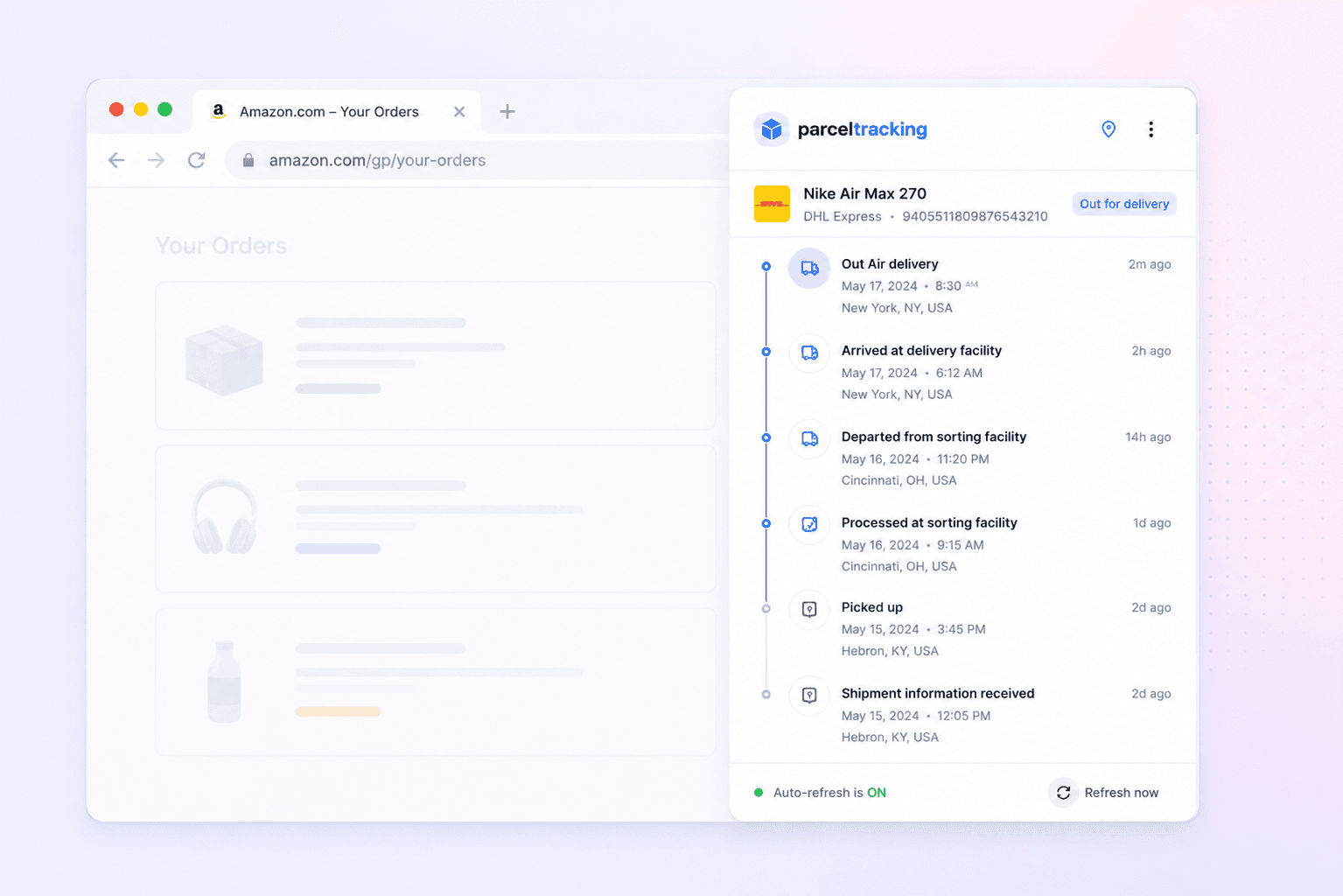Open the headphones order thumbnail
Screen dimensions: 1343x896
[x=225, y=516]
